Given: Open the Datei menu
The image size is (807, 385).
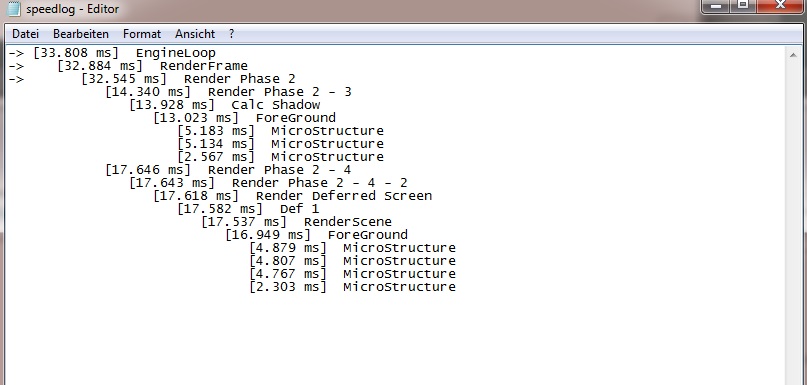Looking at the screenshot, I should pos(25,34).
